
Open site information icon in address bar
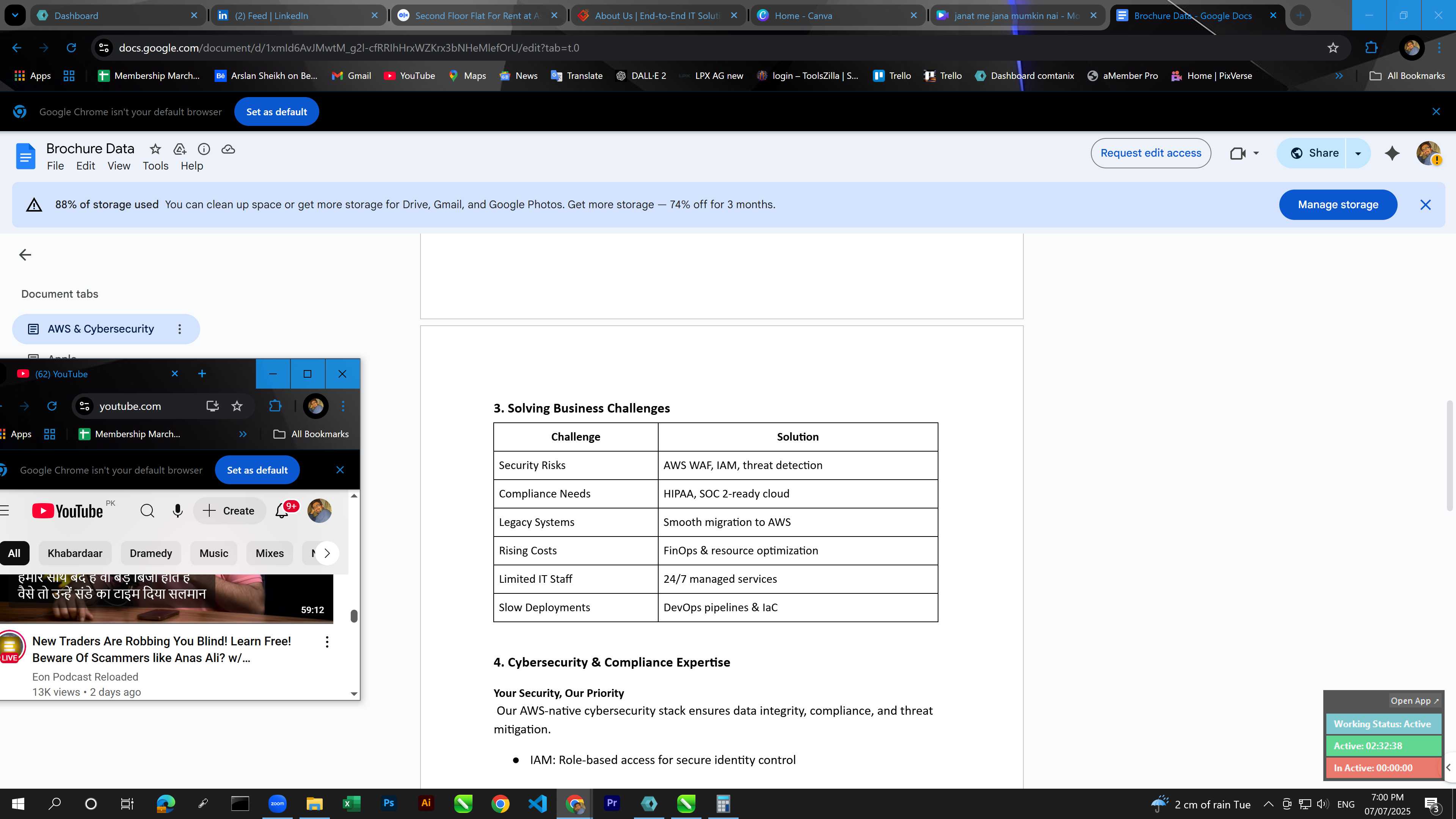coord(104,48)
